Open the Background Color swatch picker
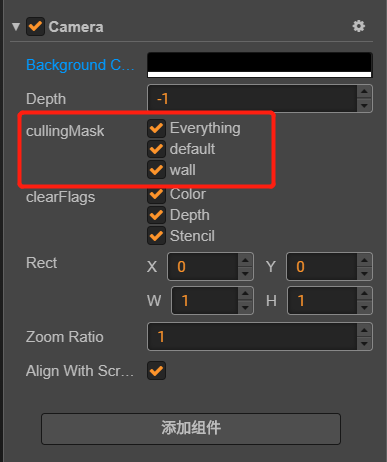The image size is (387, 462). [260, 65]
